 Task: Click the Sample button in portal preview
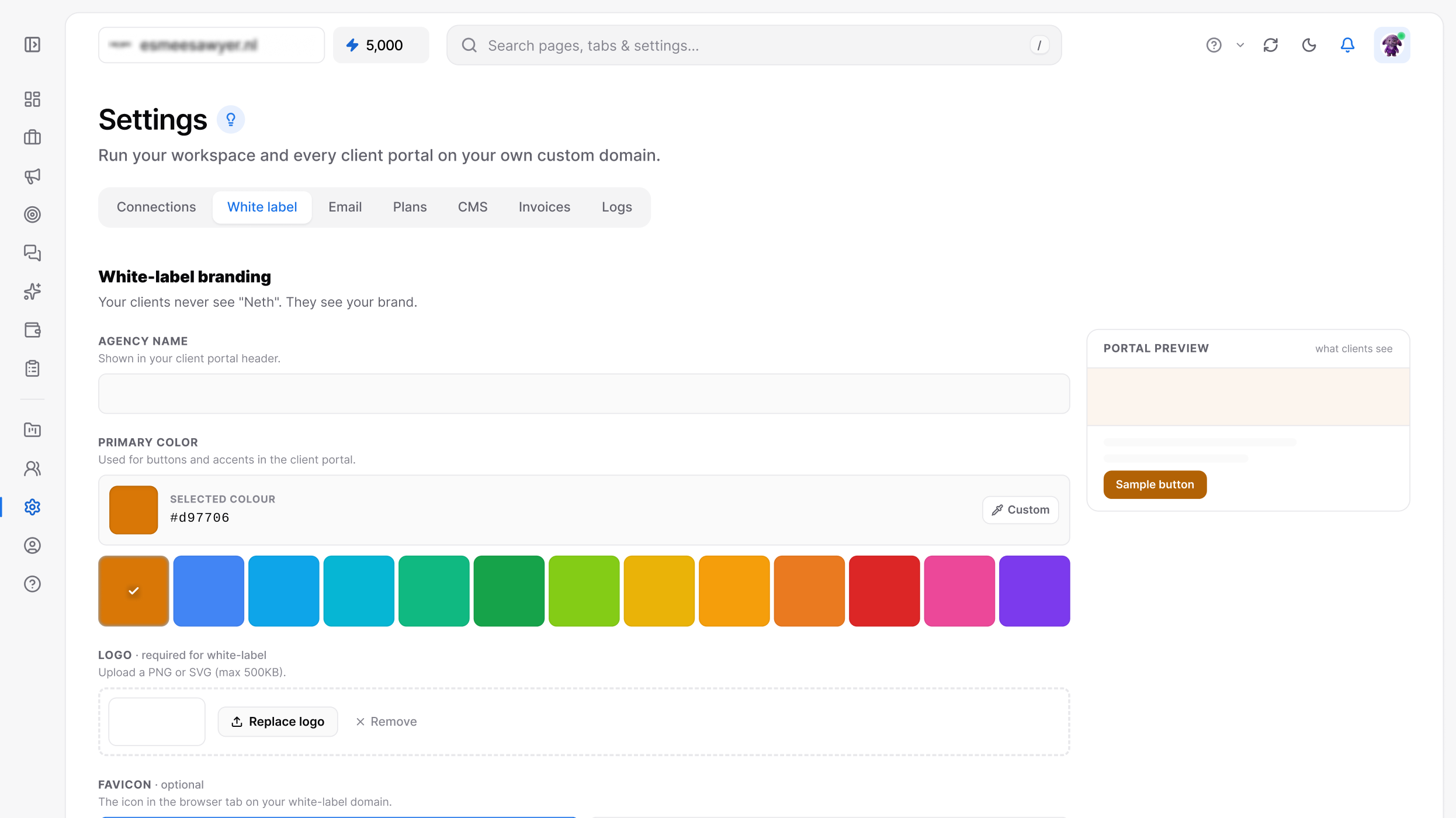1155,484
